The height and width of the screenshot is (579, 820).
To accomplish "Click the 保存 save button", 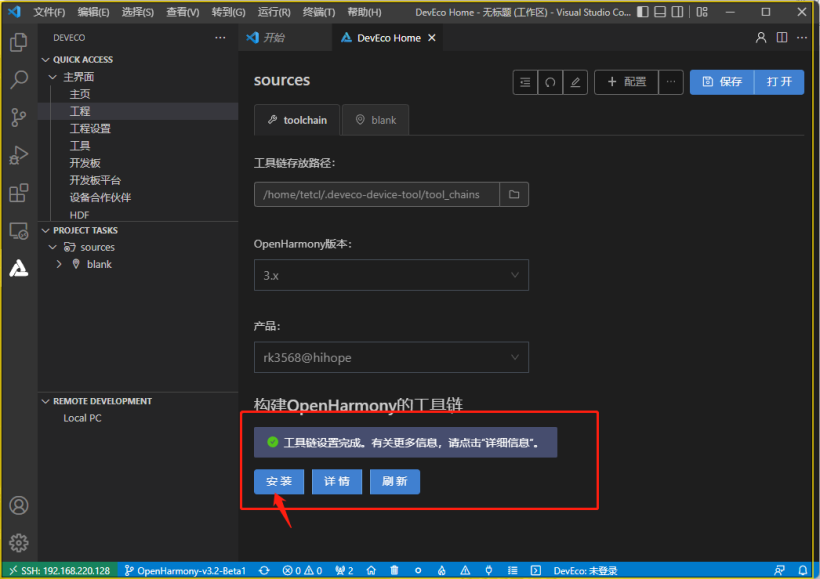I will tap(722, 82).
